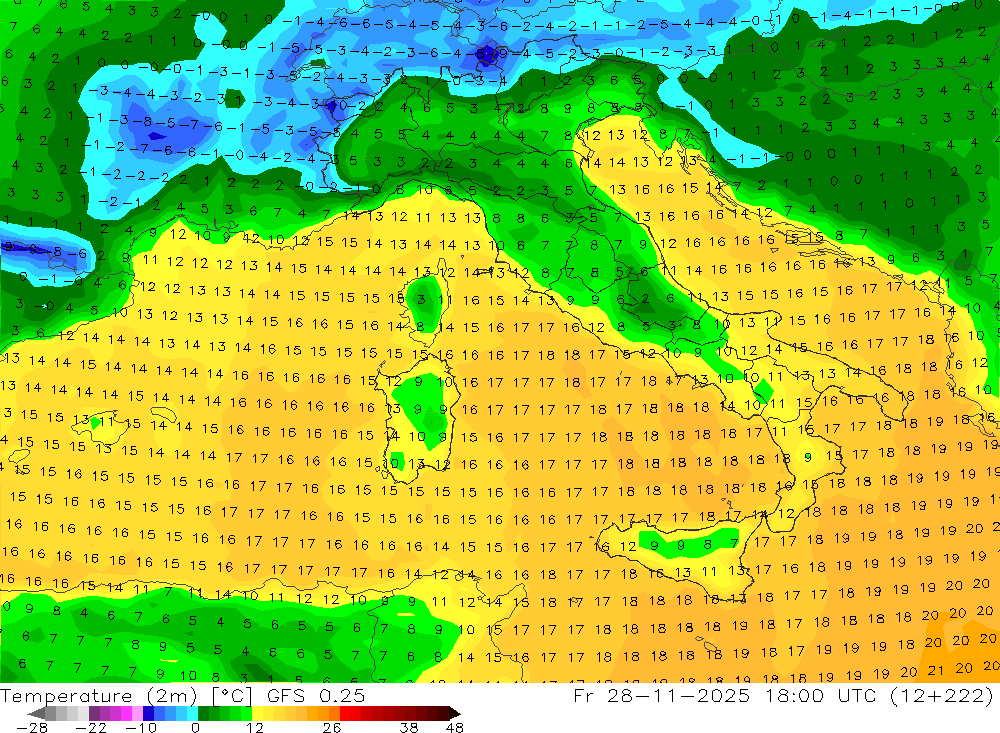Click the dark maroon right arrow end of the legend

(x=454, y=713)
